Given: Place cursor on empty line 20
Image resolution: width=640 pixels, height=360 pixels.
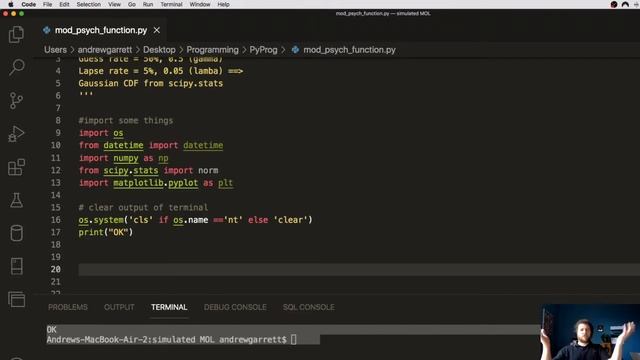Looking at the screenshot, I should [x=359, y=269].
